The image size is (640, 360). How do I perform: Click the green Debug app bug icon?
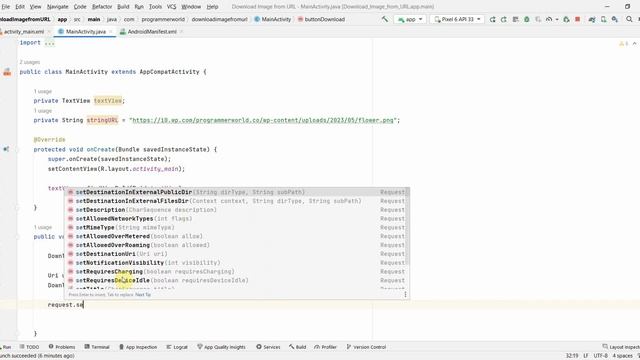(527, 19)
